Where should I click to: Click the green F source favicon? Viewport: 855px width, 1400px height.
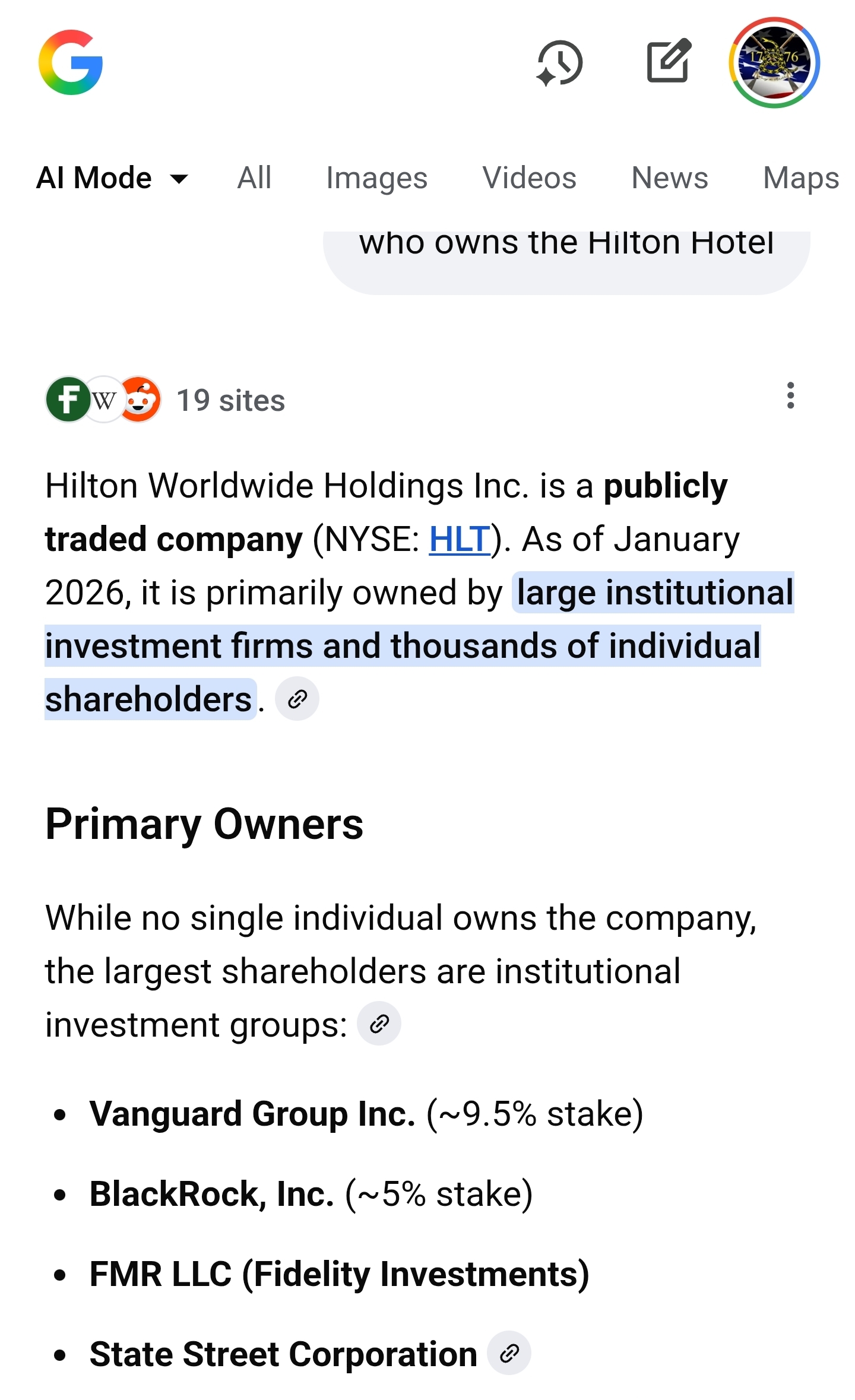click(x=67, y=400)
